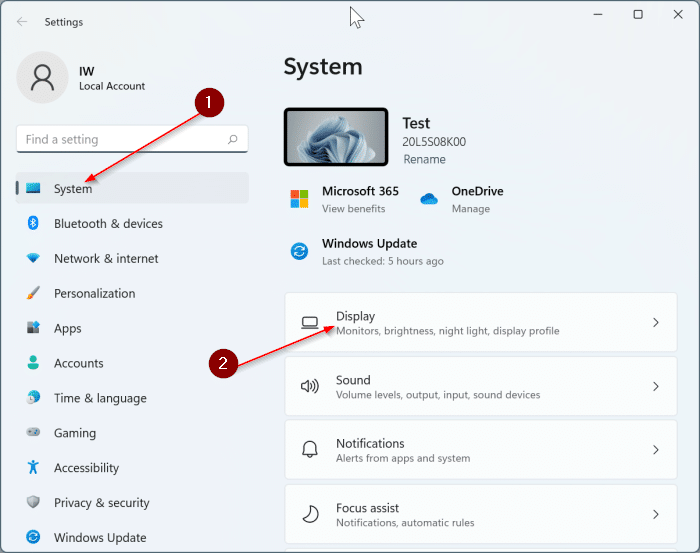700x553 pixels.
Task: Click the back arrow in Settings header
Action: [22, 21]
